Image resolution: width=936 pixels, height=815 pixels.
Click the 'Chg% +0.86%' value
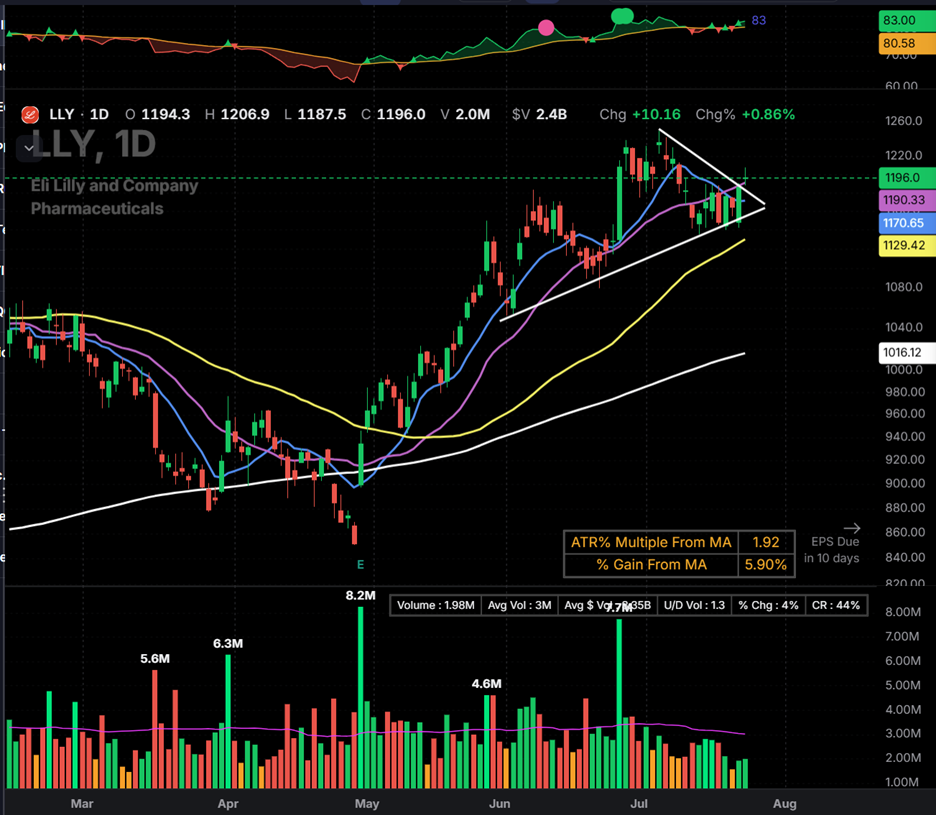click(x=745, y=115)
